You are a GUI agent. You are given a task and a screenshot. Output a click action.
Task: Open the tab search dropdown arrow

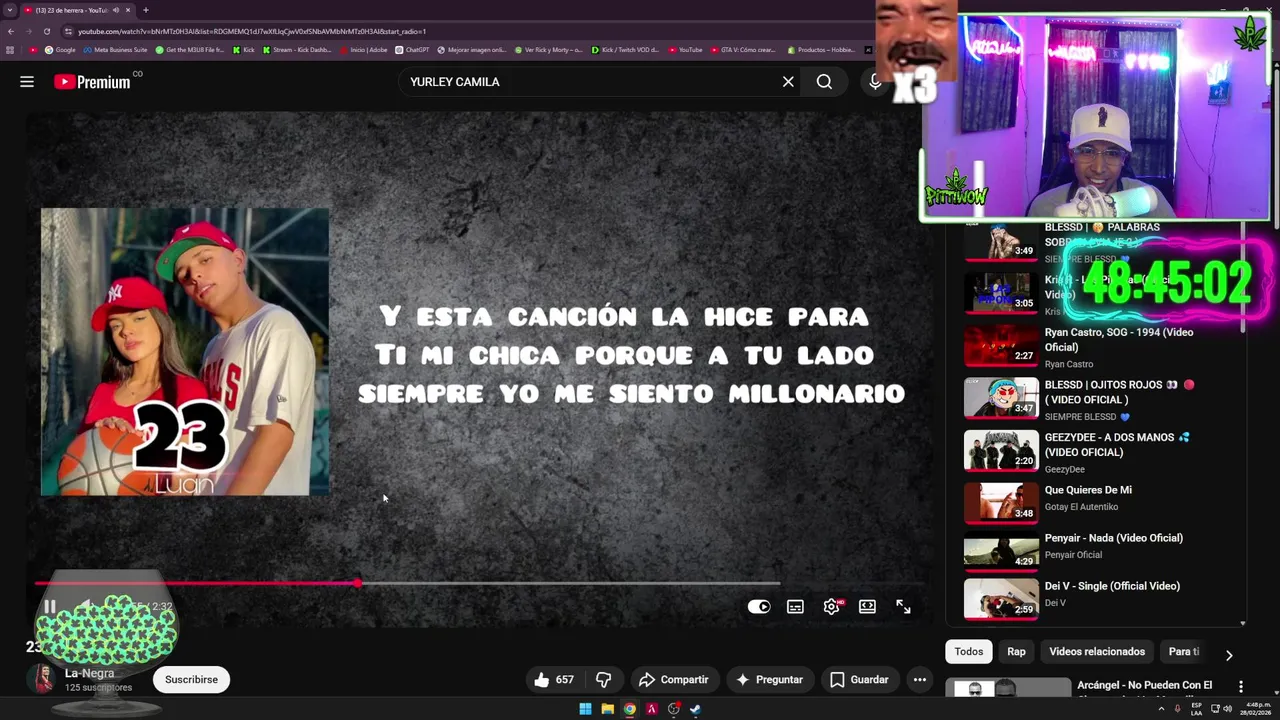click(9, 10)
